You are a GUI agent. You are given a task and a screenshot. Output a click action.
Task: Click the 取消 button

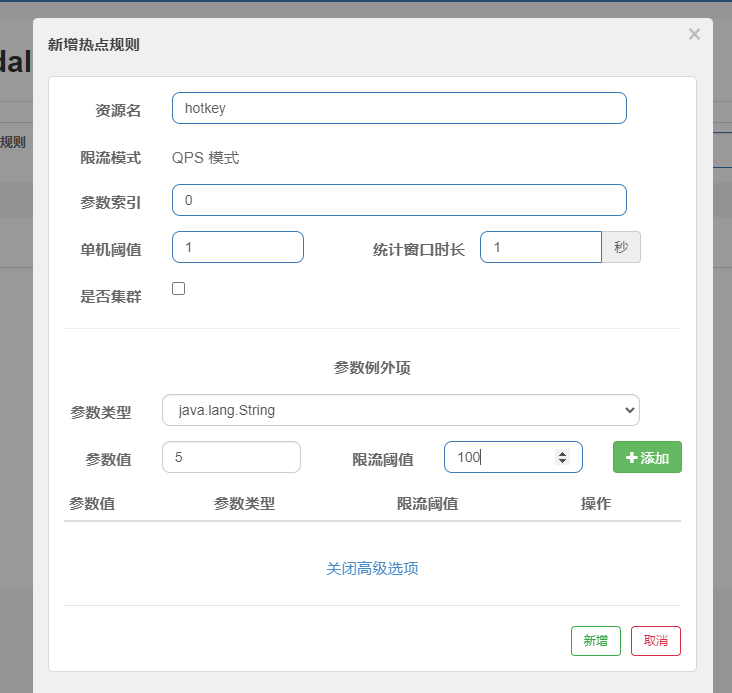pyautogui.click(x=656, y=641)
